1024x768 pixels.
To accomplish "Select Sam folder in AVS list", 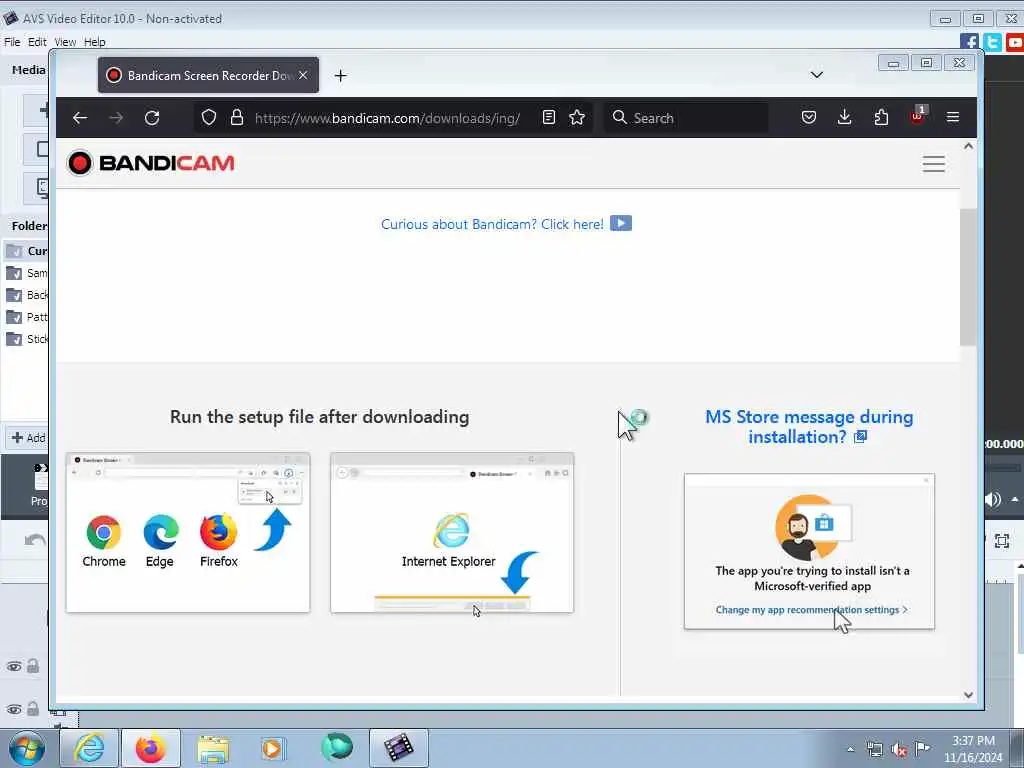I will point(27,273).
